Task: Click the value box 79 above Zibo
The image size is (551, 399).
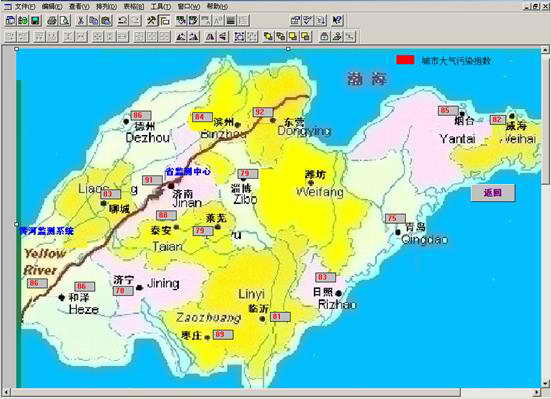Action: (x=248, y=174)
